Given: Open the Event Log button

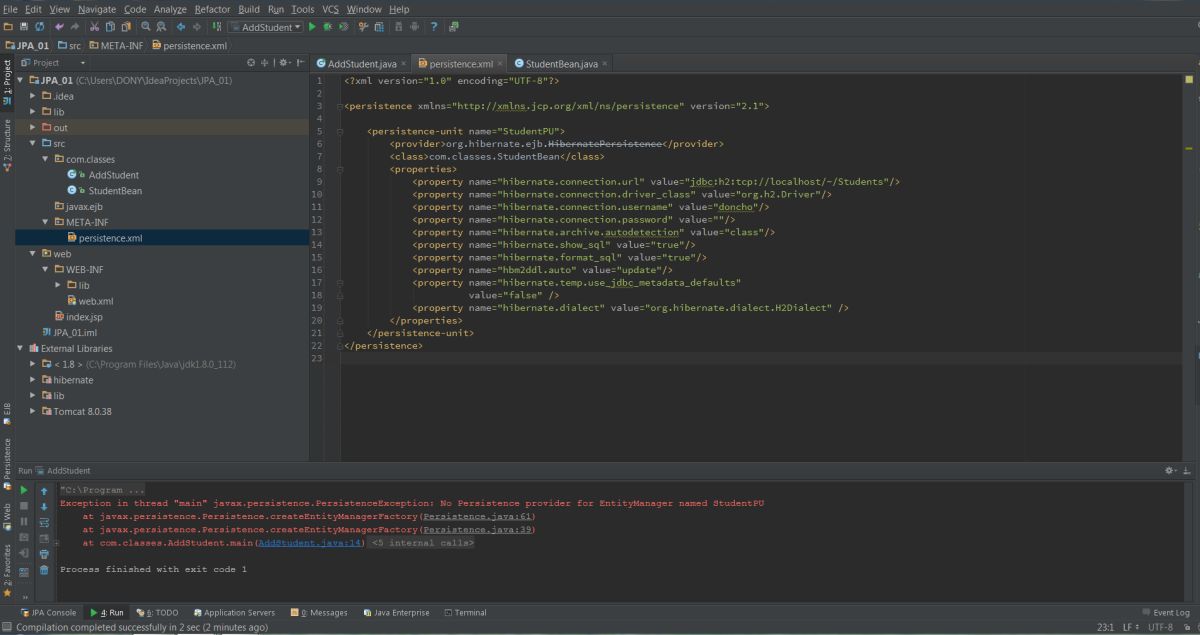Looking at the screenshot, I should (x=1166, y=612).
